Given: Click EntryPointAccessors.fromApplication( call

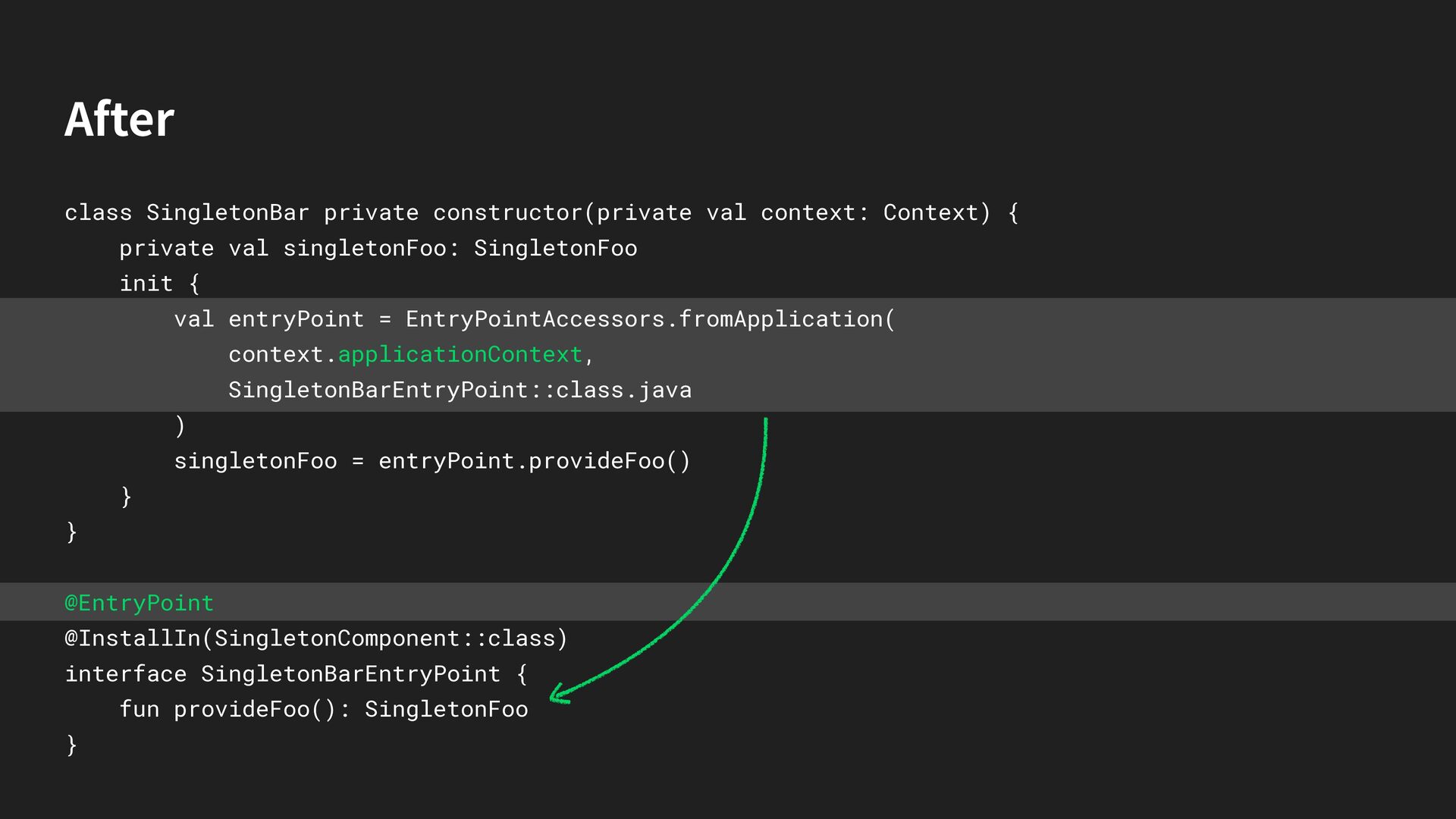Looking at the screenshot, I should tap(650, 319).
